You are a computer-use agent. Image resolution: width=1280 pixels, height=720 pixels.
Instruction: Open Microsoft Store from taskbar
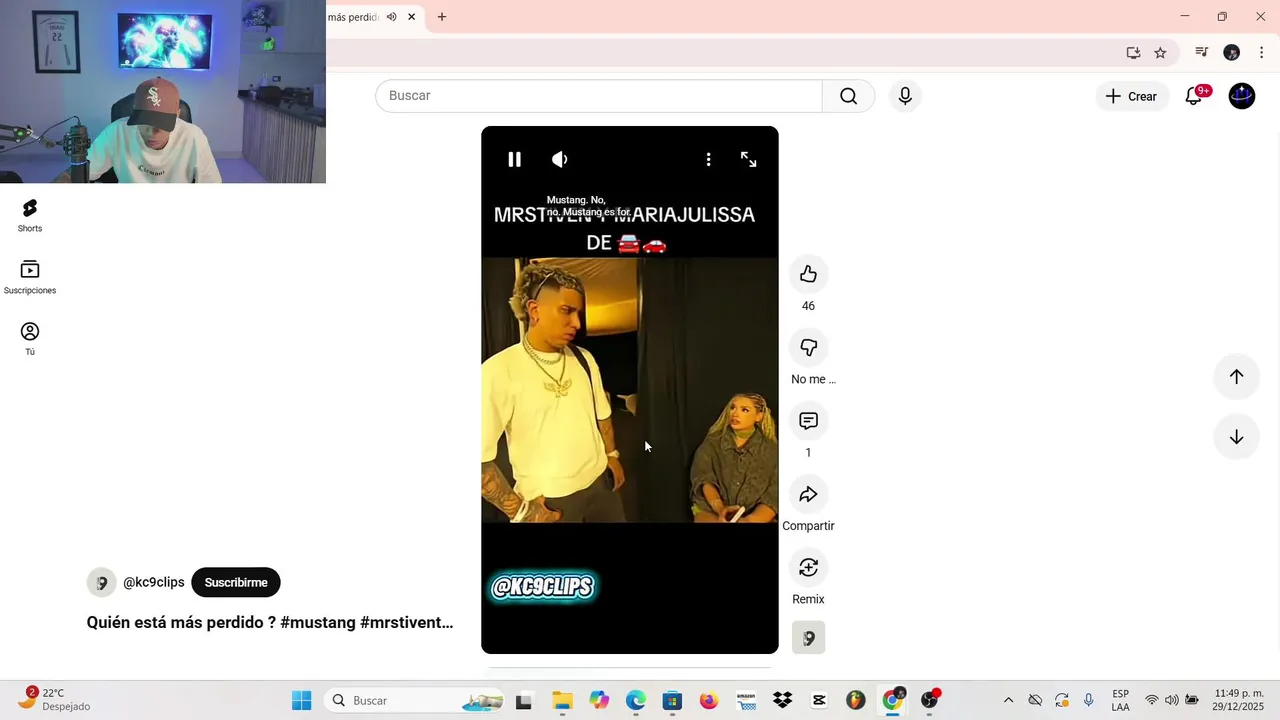[672, 701]
